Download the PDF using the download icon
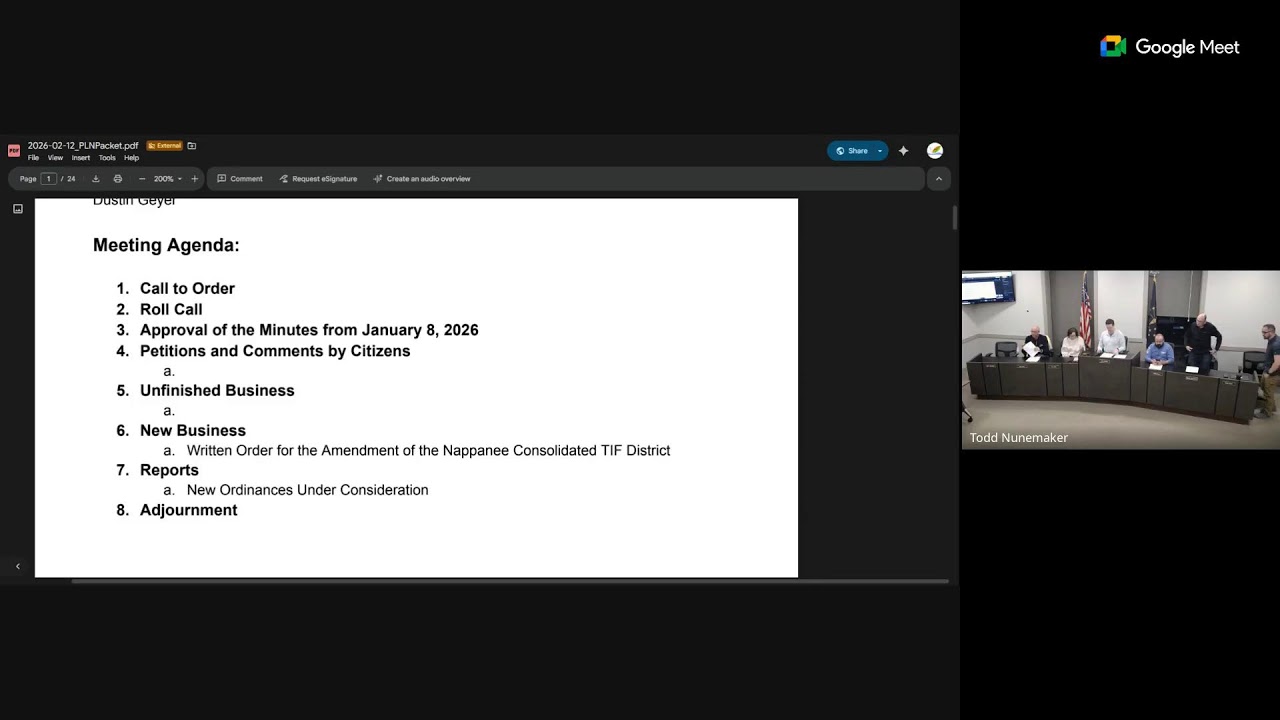Viewport: 1280px width, 720px height. (x=96, y=179)
